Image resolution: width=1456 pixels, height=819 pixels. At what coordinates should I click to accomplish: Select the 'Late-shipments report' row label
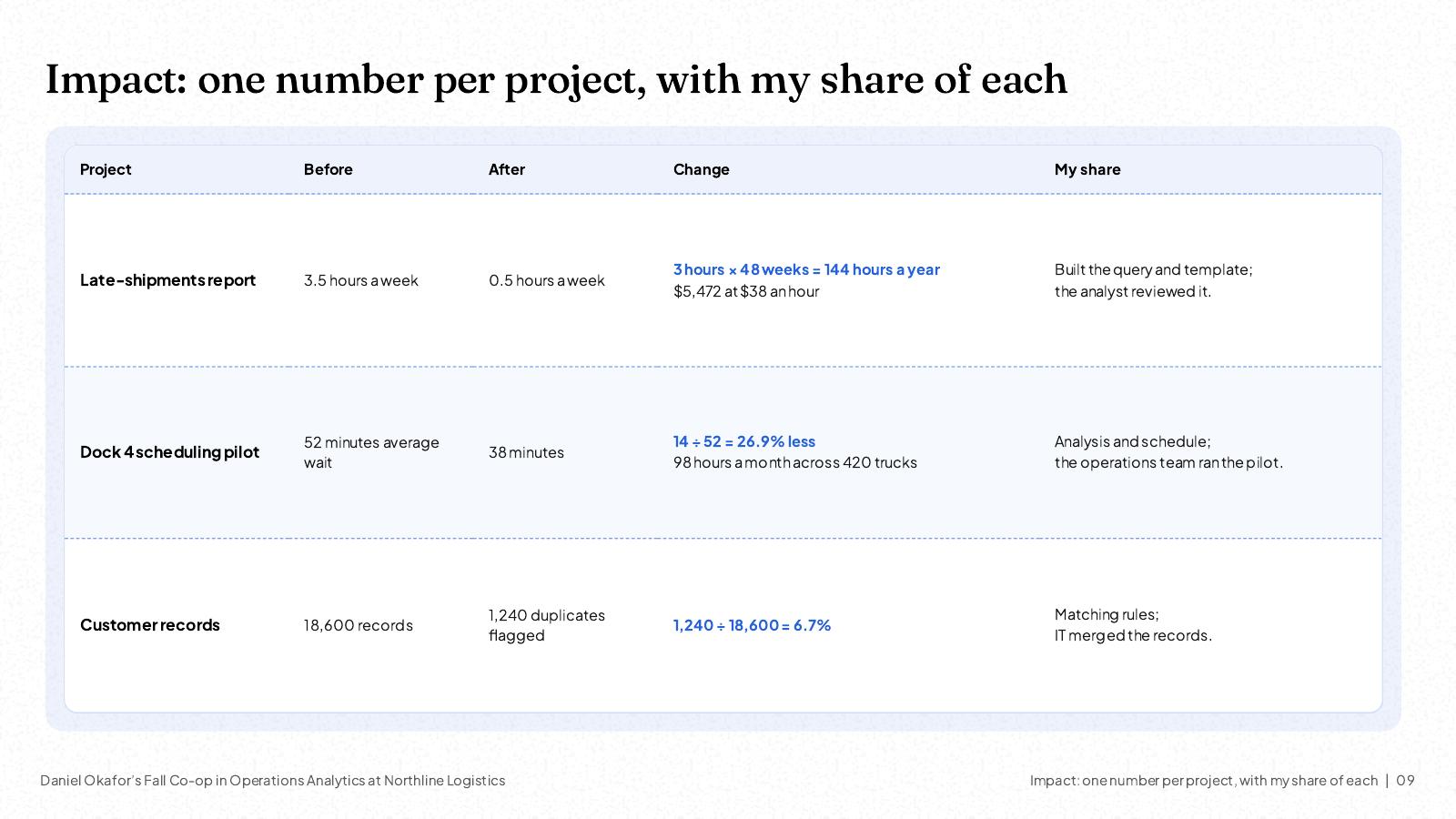point(168,280)
